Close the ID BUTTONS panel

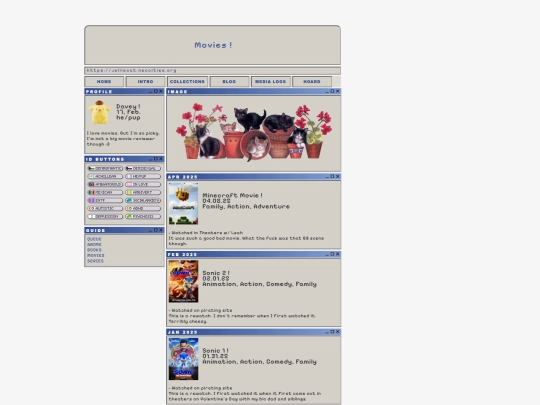coord(161,159)
